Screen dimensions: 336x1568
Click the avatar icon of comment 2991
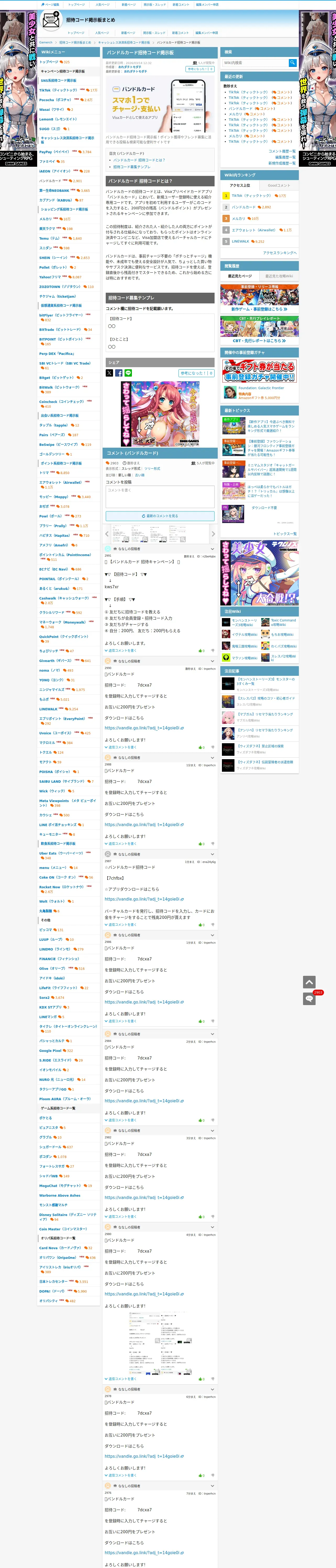point(108,549)
